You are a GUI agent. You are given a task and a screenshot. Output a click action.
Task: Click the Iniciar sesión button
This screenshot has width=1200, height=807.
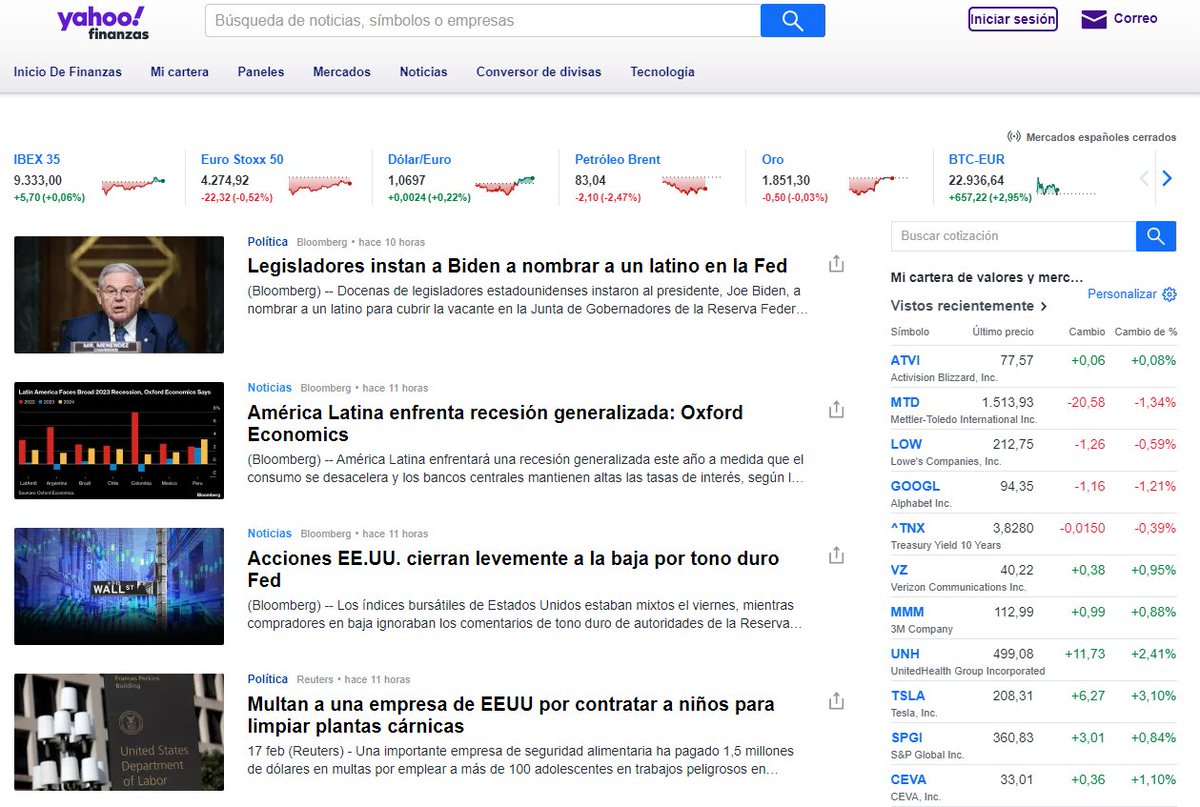coord(1013,19)
